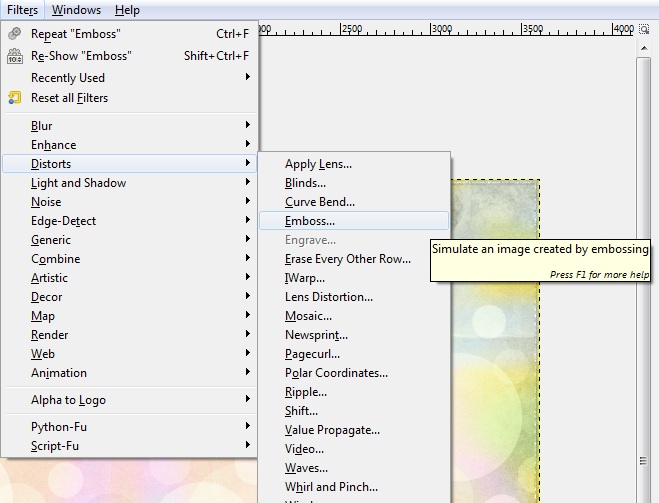Expand Light and Shadow submenu
The width and height of the screenshot is (659, 503).
click(x=129, y=183)
